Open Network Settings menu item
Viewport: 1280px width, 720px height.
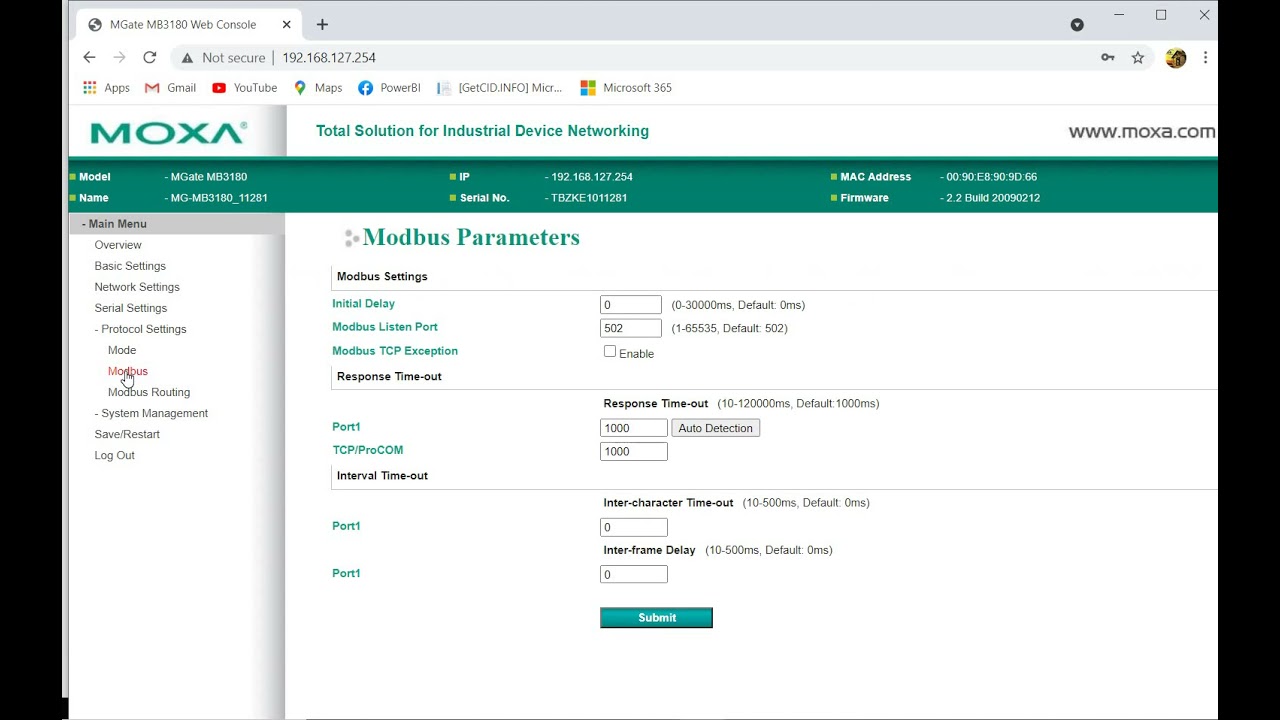137,287
